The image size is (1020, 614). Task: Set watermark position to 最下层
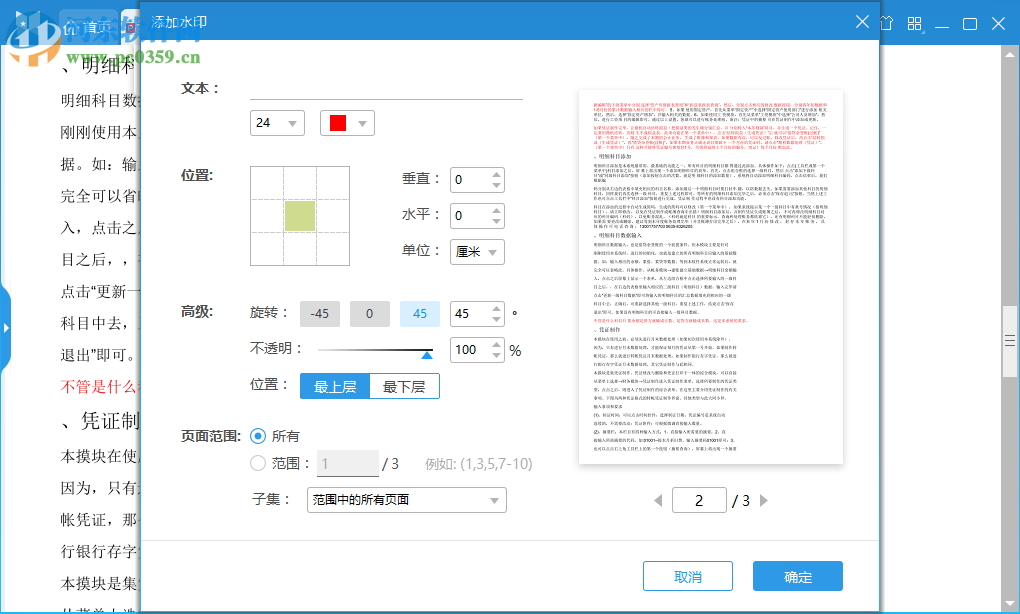[x=404, y=385]
